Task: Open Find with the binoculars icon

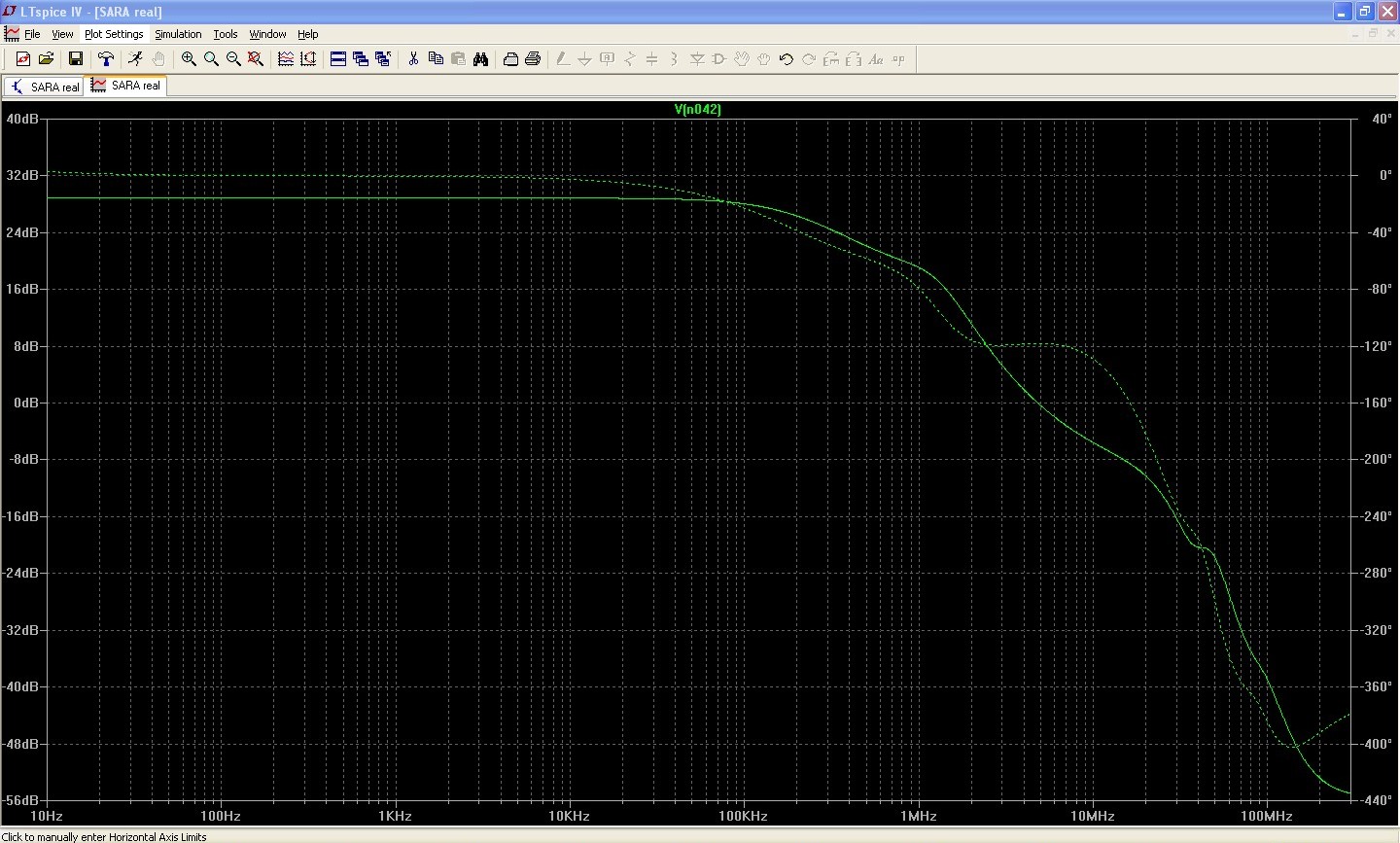Action: click(480, 59)
